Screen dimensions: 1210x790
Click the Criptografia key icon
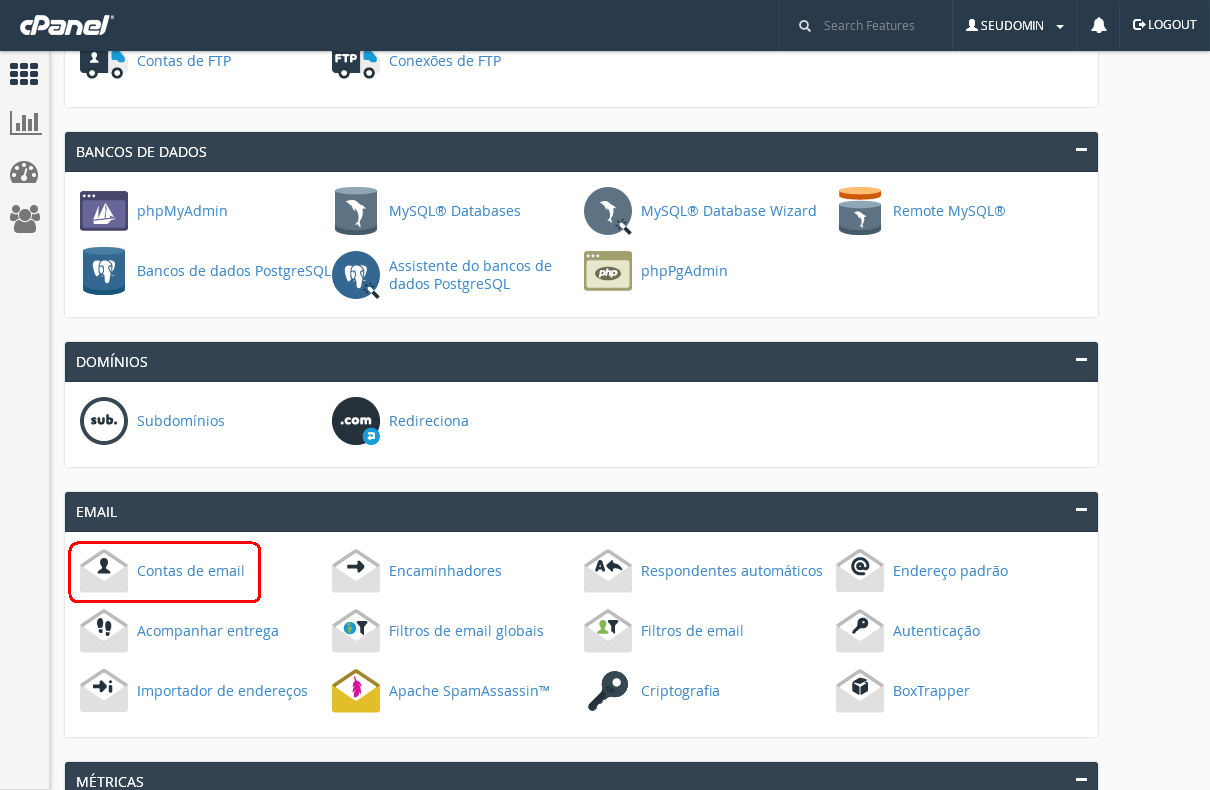(x=608, y=691)
